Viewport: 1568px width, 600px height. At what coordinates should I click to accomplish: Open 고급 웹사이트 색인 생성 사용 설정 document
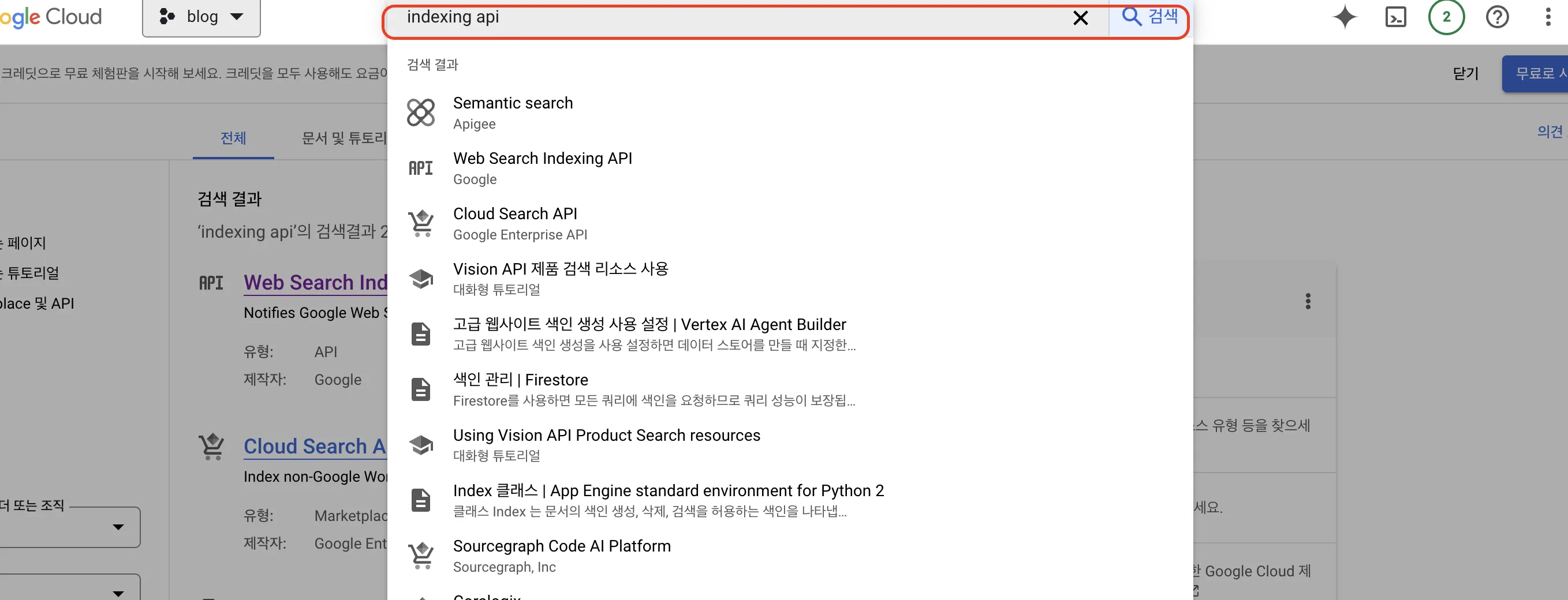(x=789, y=335)
